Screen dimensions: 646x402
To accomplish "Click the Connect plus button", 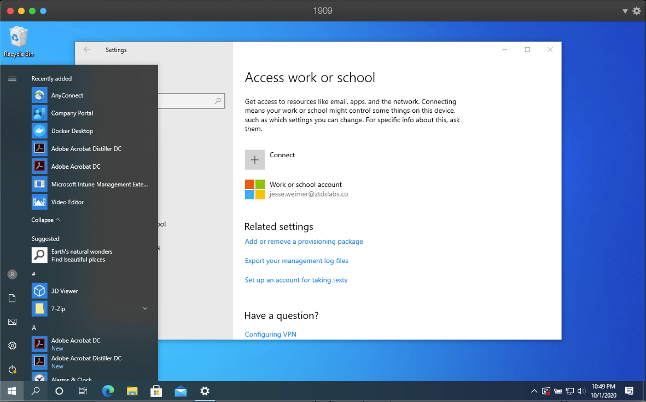I will [x=255, y=160].
